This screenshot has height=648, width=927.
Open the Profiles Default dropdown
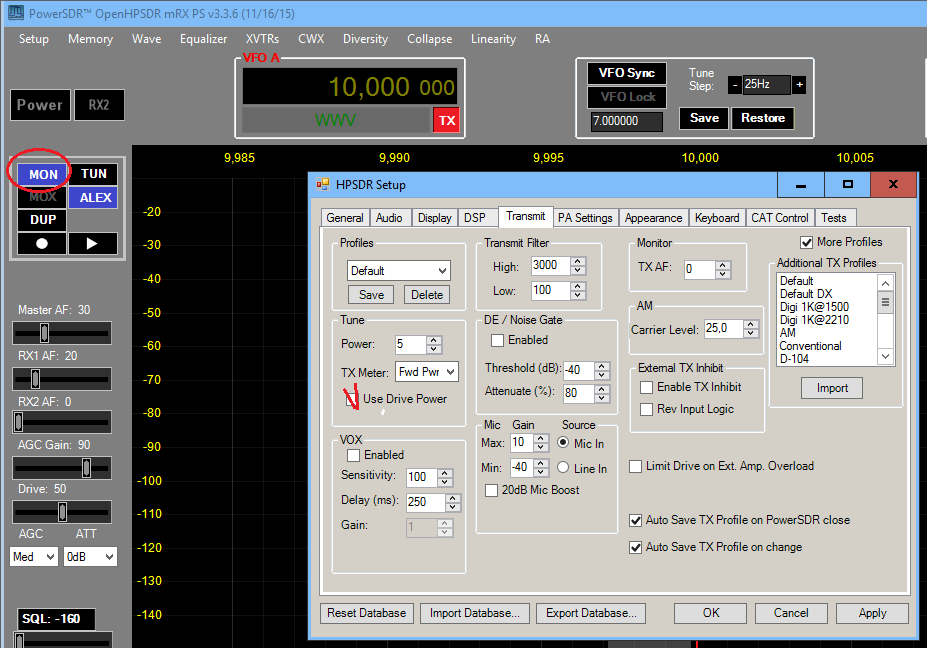pyautogui.click(x=398, y=271)
